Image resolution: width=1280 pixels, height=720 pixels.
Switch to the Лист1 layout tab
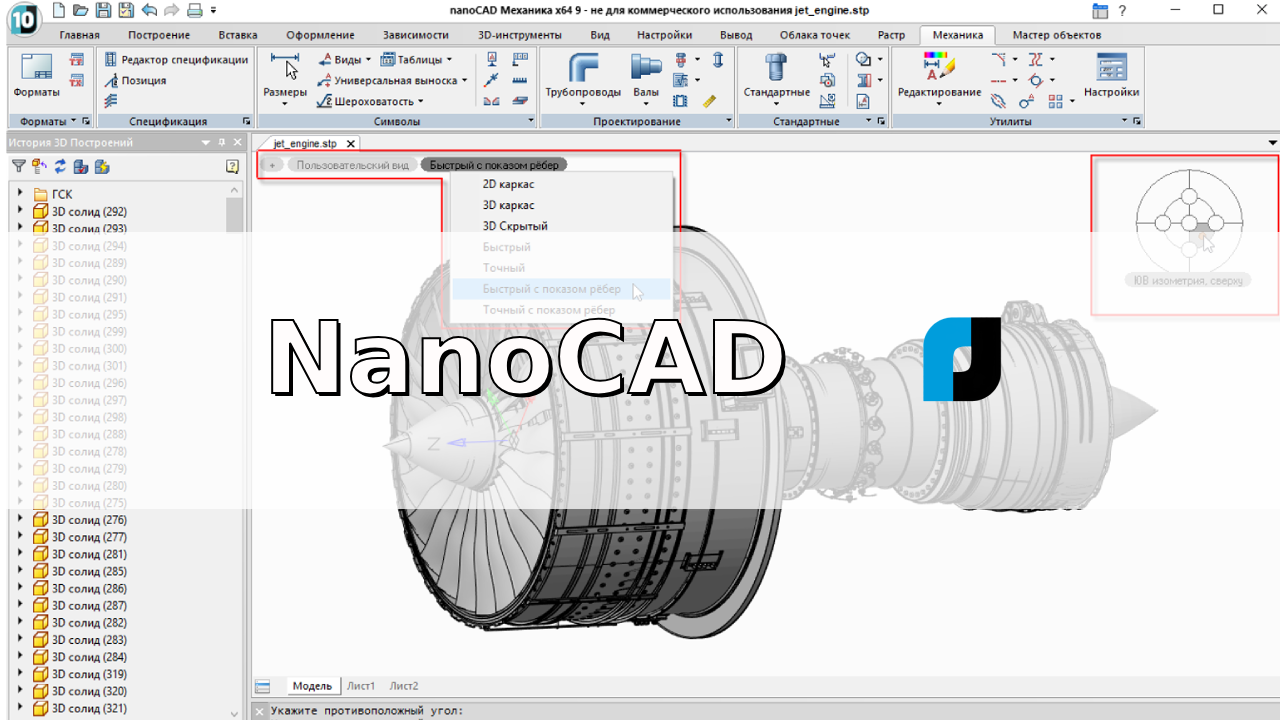click(x=361, y=686)
